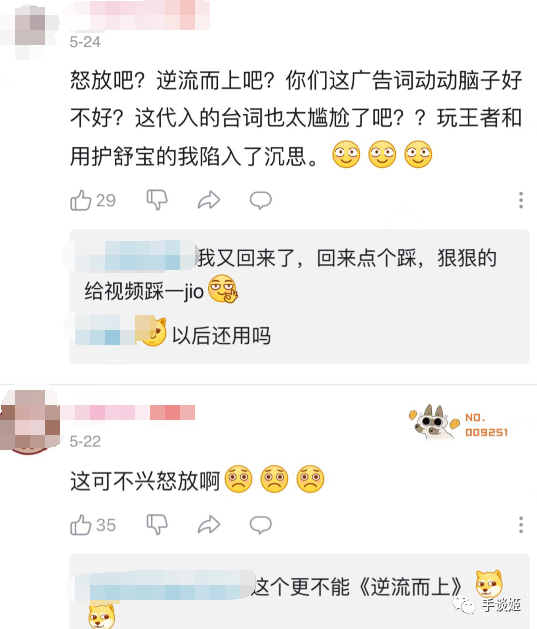Tap the comment text 这可不兴怒放啊

pyautogui.click(x=145, y=480)
